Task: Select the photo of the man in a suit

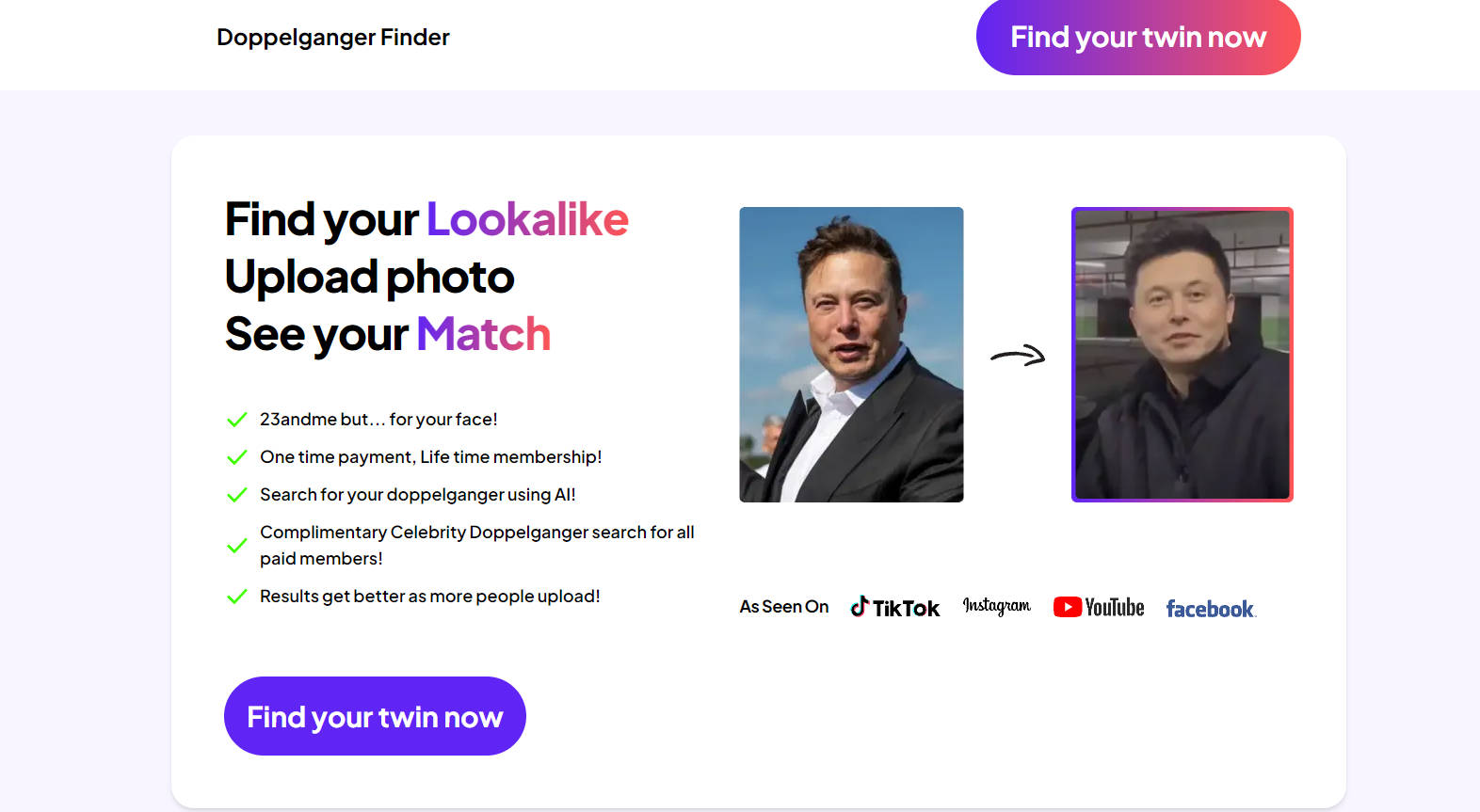Action: [851, 355]
